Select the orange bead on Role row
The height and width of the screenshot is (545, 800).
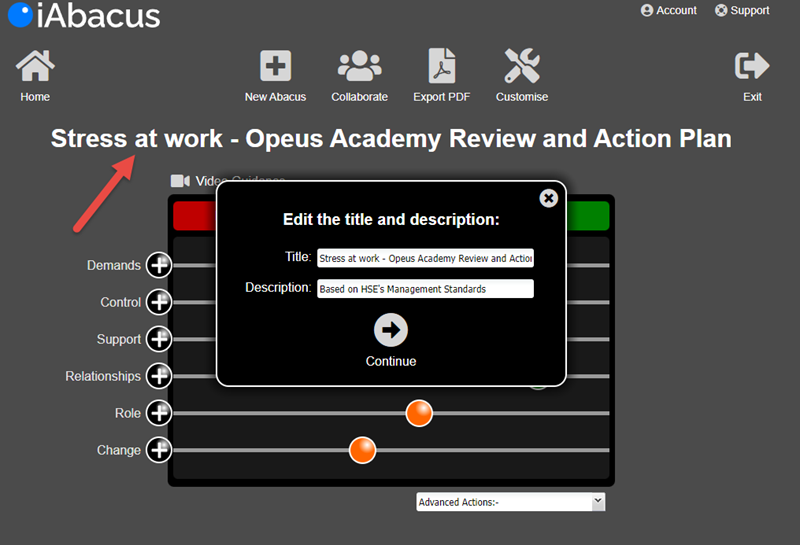click(419, 413)
